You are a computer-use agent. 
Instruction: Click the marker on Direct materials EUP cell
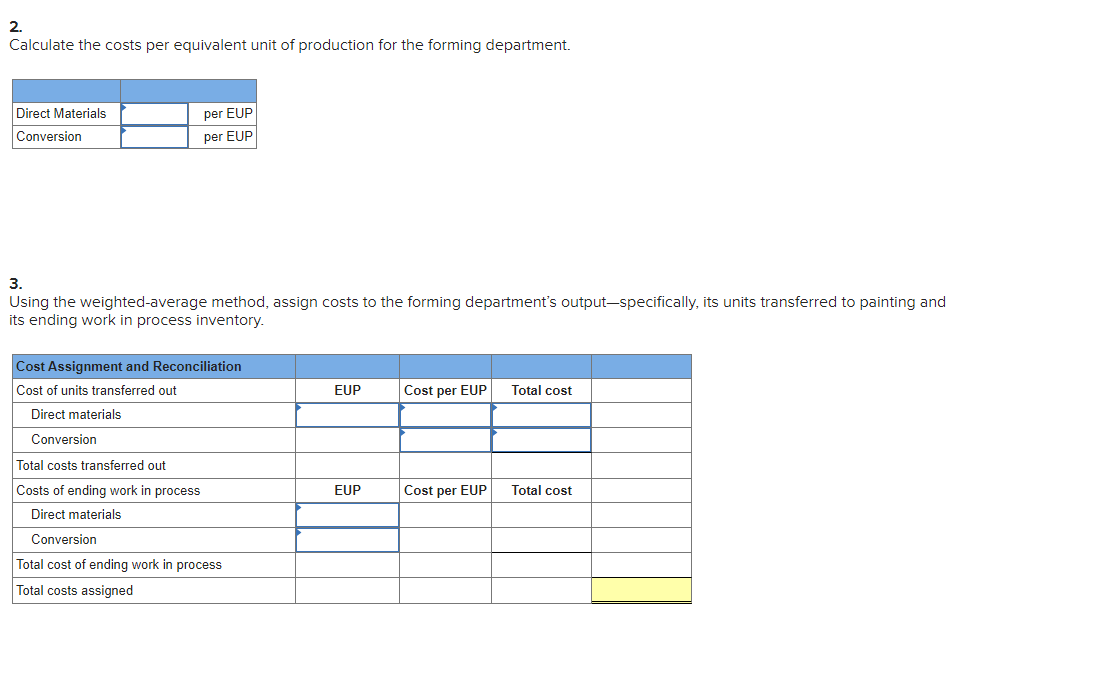click(298, 405)
